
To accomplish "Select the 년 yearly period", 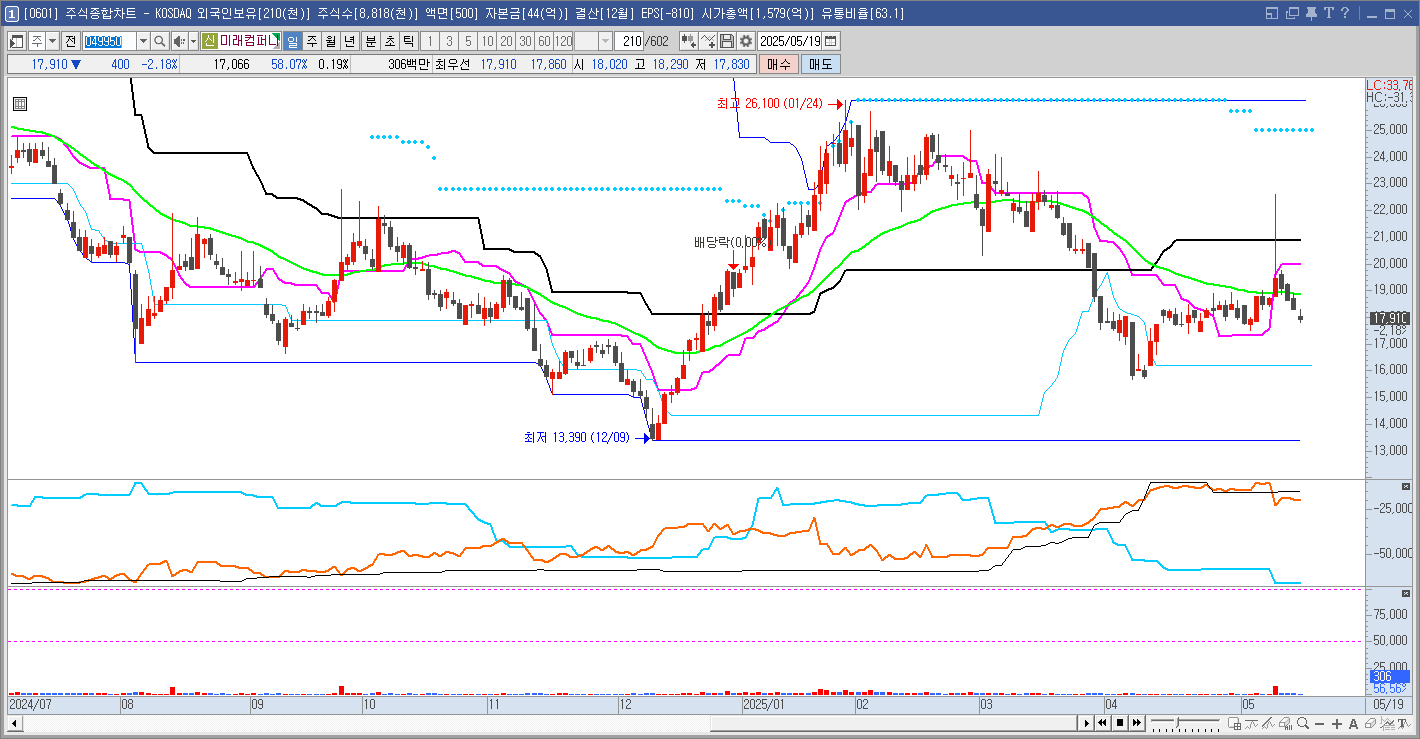I will tap(350, 41).
